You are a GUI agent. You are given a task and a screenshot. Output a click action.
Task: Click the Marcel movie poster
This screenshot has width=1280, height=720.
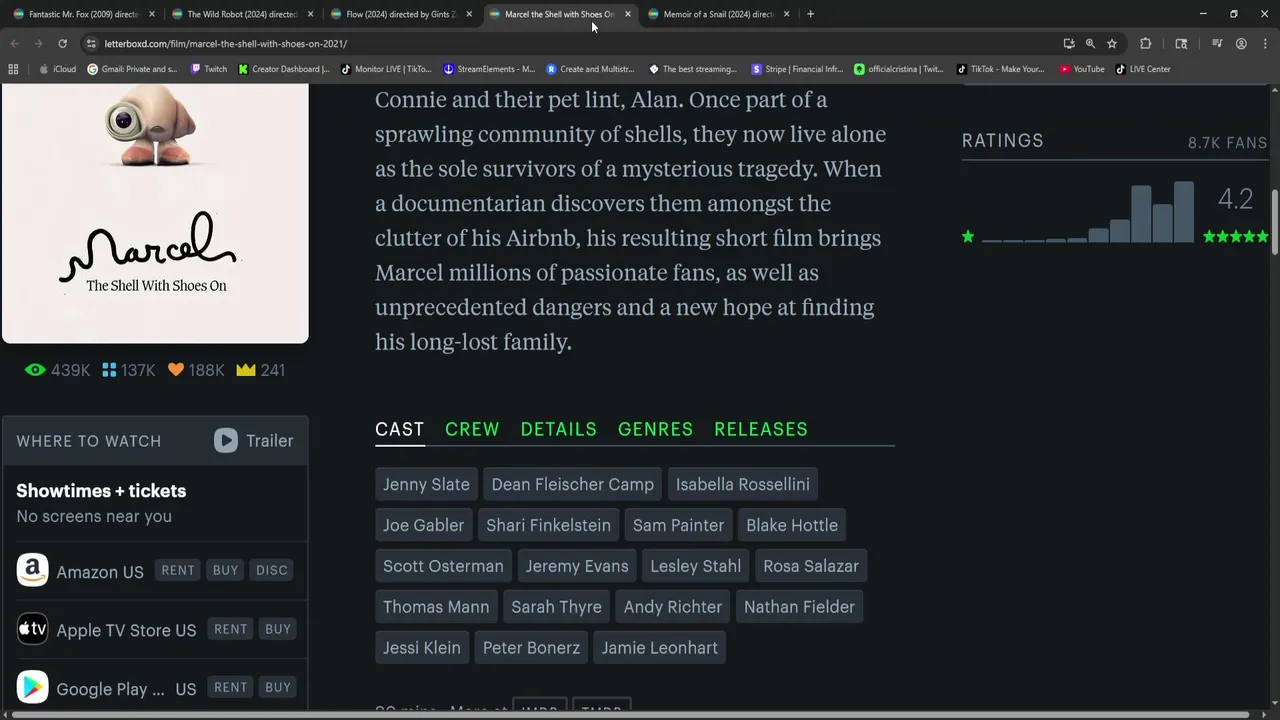155,213
